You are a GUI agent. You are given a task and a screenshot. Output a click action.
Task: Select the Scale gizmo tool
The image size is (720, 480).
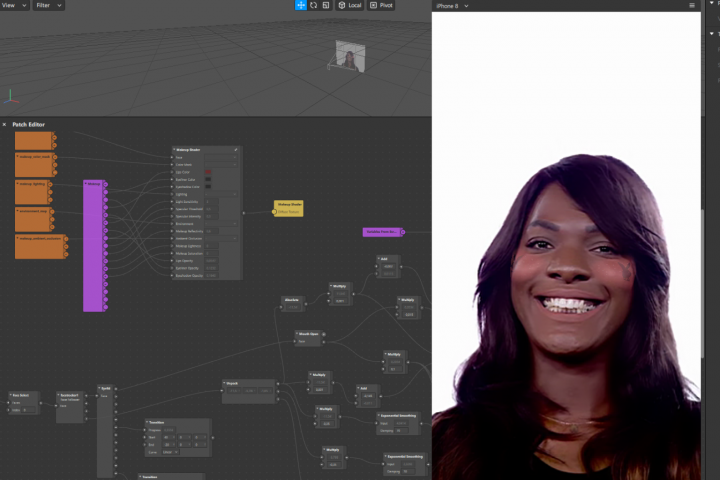(326, 5)
